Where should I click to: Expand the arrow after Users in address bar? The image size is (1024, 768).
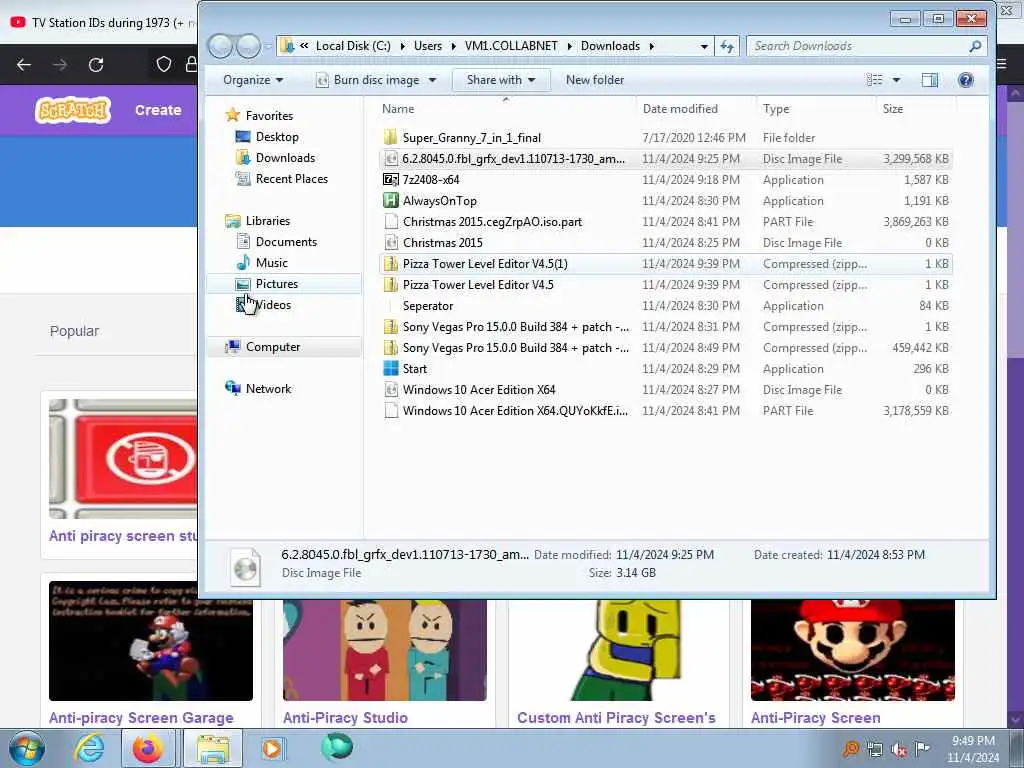coord(453,46)
